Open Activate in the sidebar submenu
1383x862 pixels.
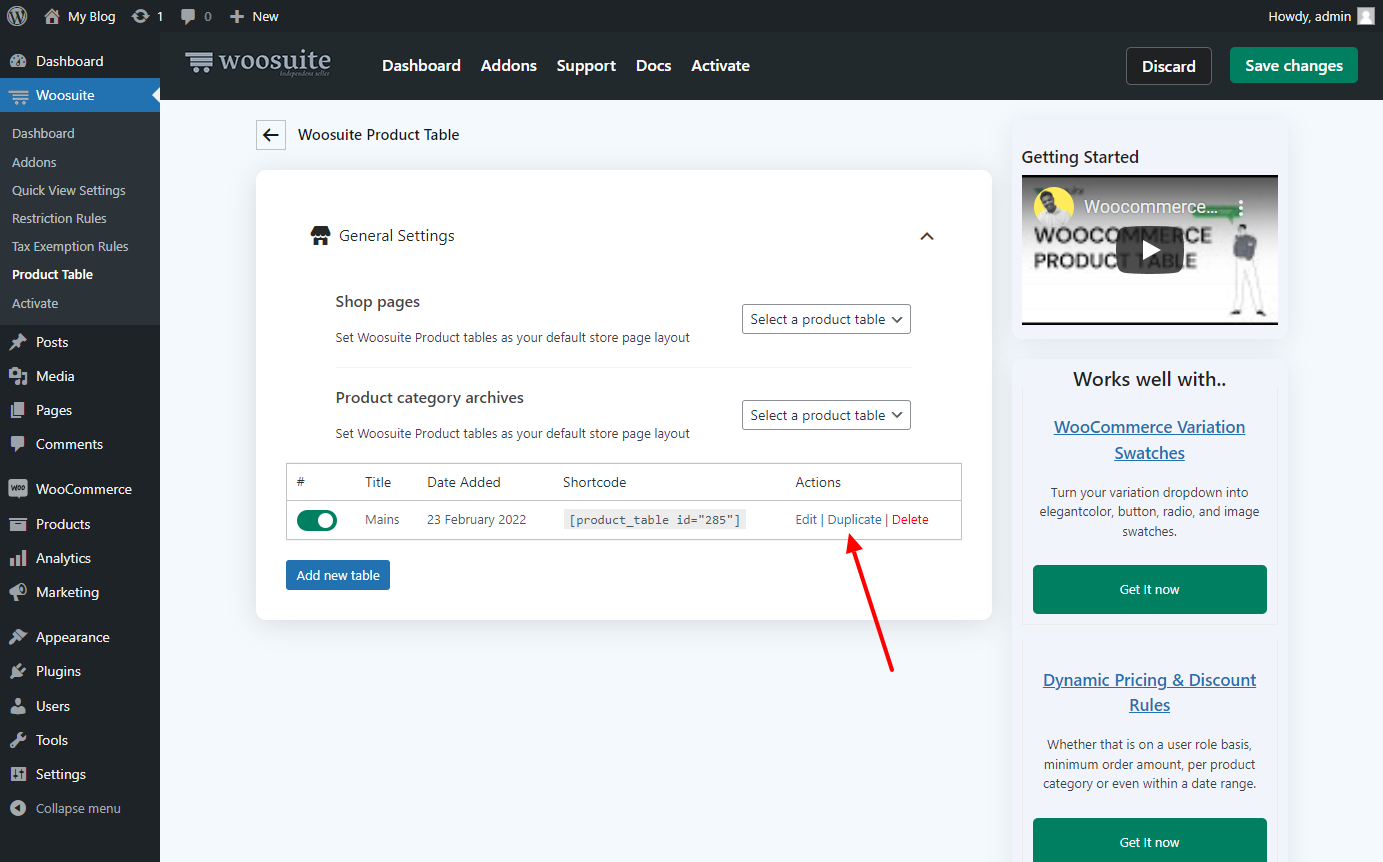pyautogui.click(x=35, y=303)
